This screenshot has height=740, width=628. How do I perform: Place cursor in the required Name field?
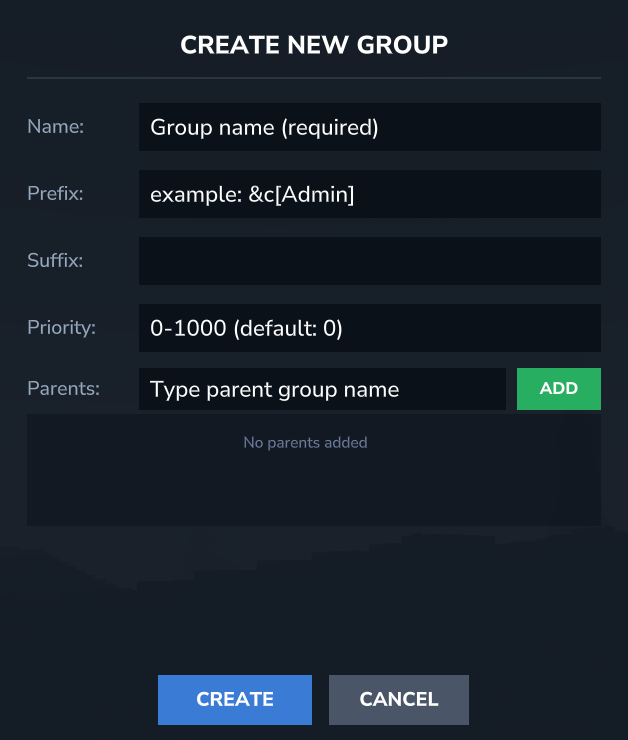[370, 127]
